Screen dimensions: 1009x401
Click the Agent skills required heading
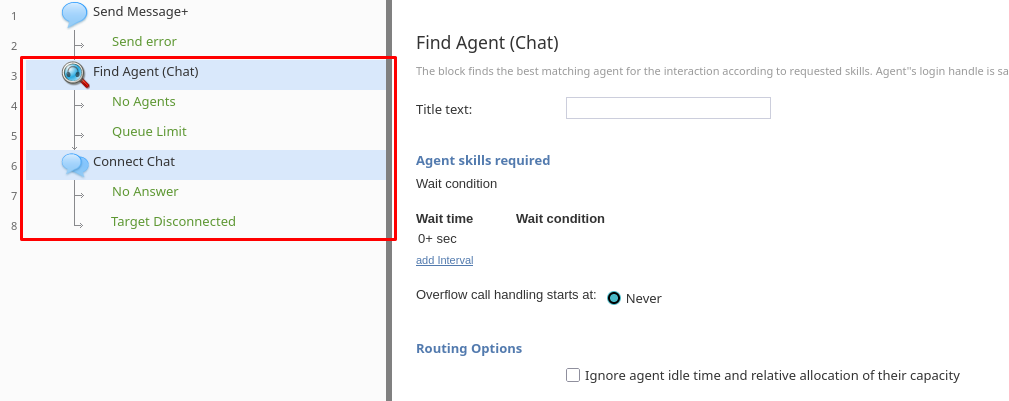coord(483,160)
